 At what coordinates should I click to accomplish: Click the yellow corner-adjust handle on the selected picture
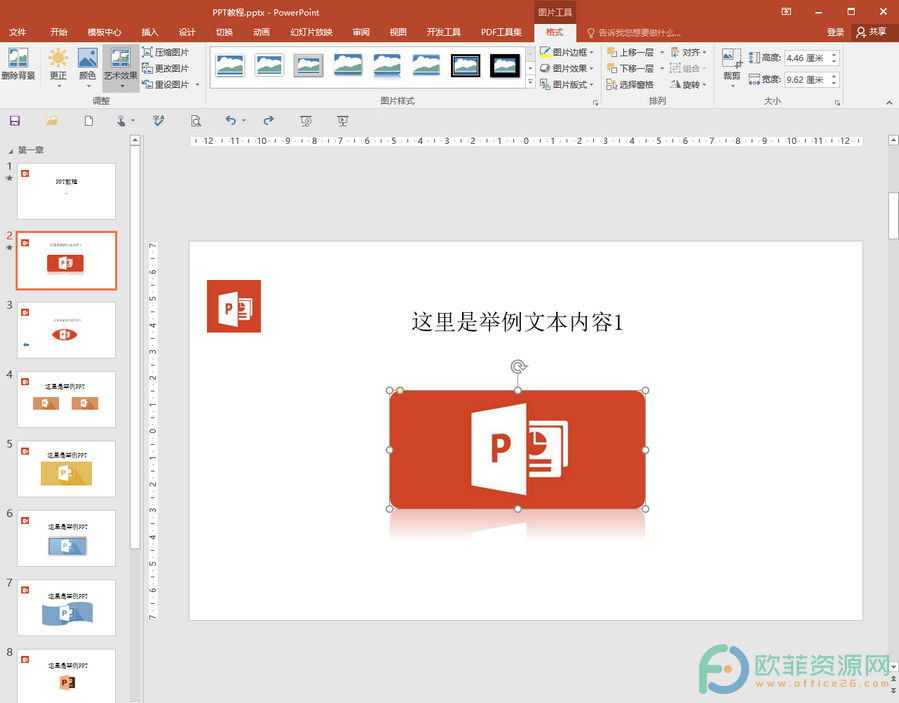click(x=400, y=390)
